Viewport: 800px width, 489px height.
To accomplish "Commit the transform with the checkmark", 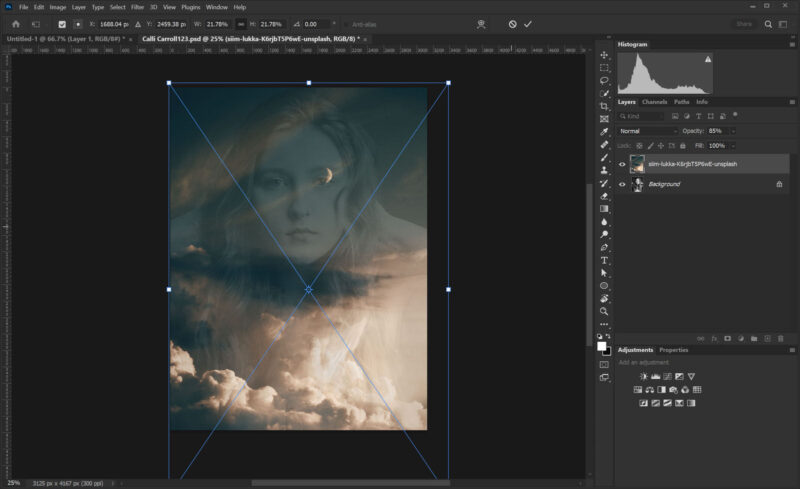I will click(528, 24).
